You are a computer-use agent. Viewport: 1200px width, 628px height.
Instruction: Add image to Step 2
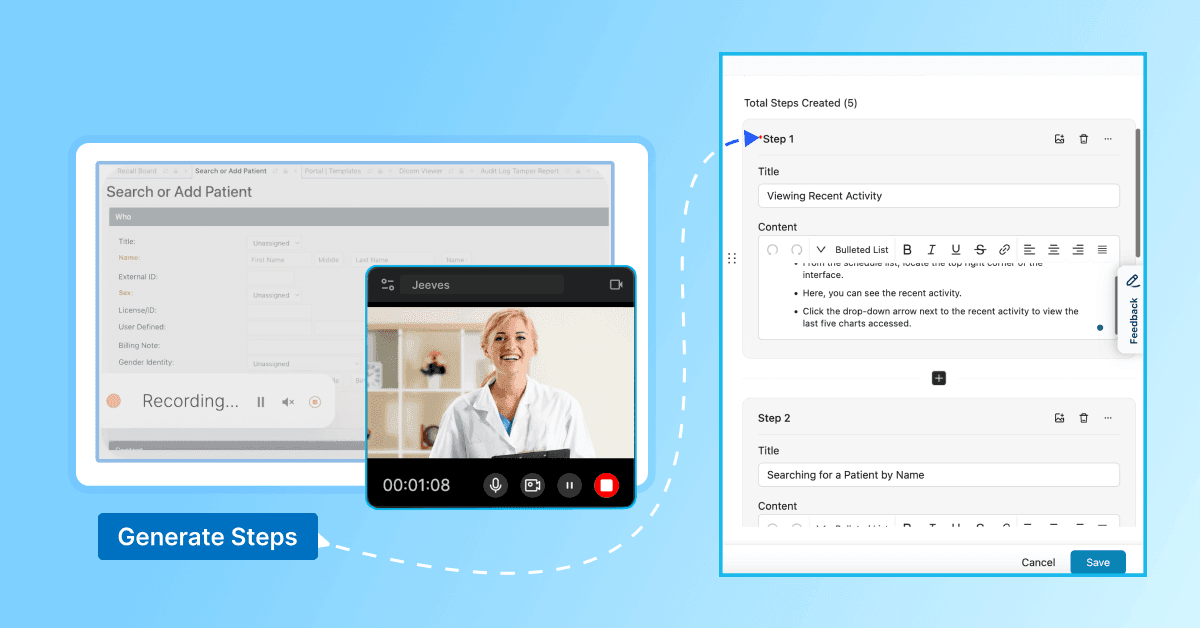click(1059, 418)
